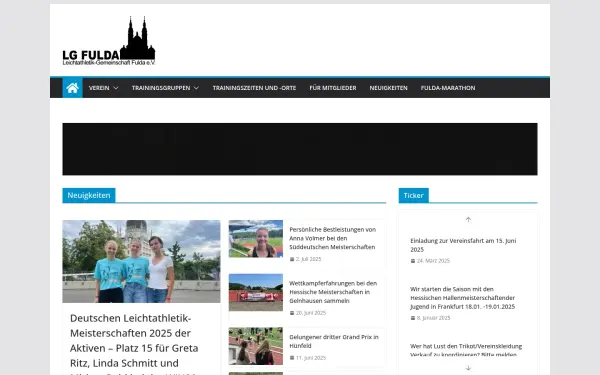Click the black banner below navigation
The image size is (600, 375).
point(300,149)
